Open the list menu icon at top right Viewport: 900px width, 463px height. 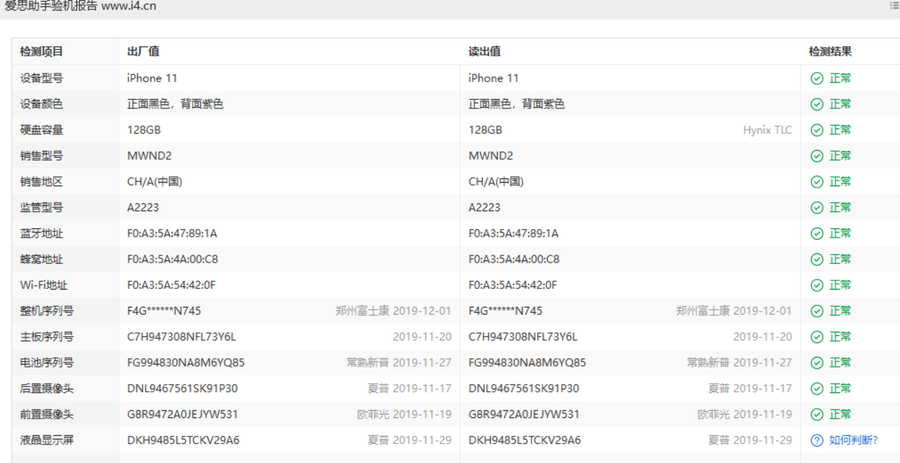(x=894, y=6)
